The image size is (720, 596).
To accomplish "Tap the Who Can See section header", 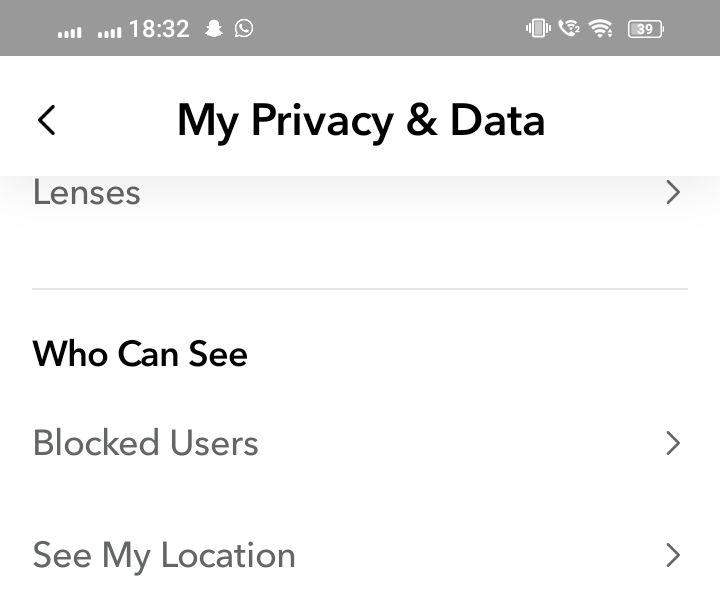I will pos(140,354).
